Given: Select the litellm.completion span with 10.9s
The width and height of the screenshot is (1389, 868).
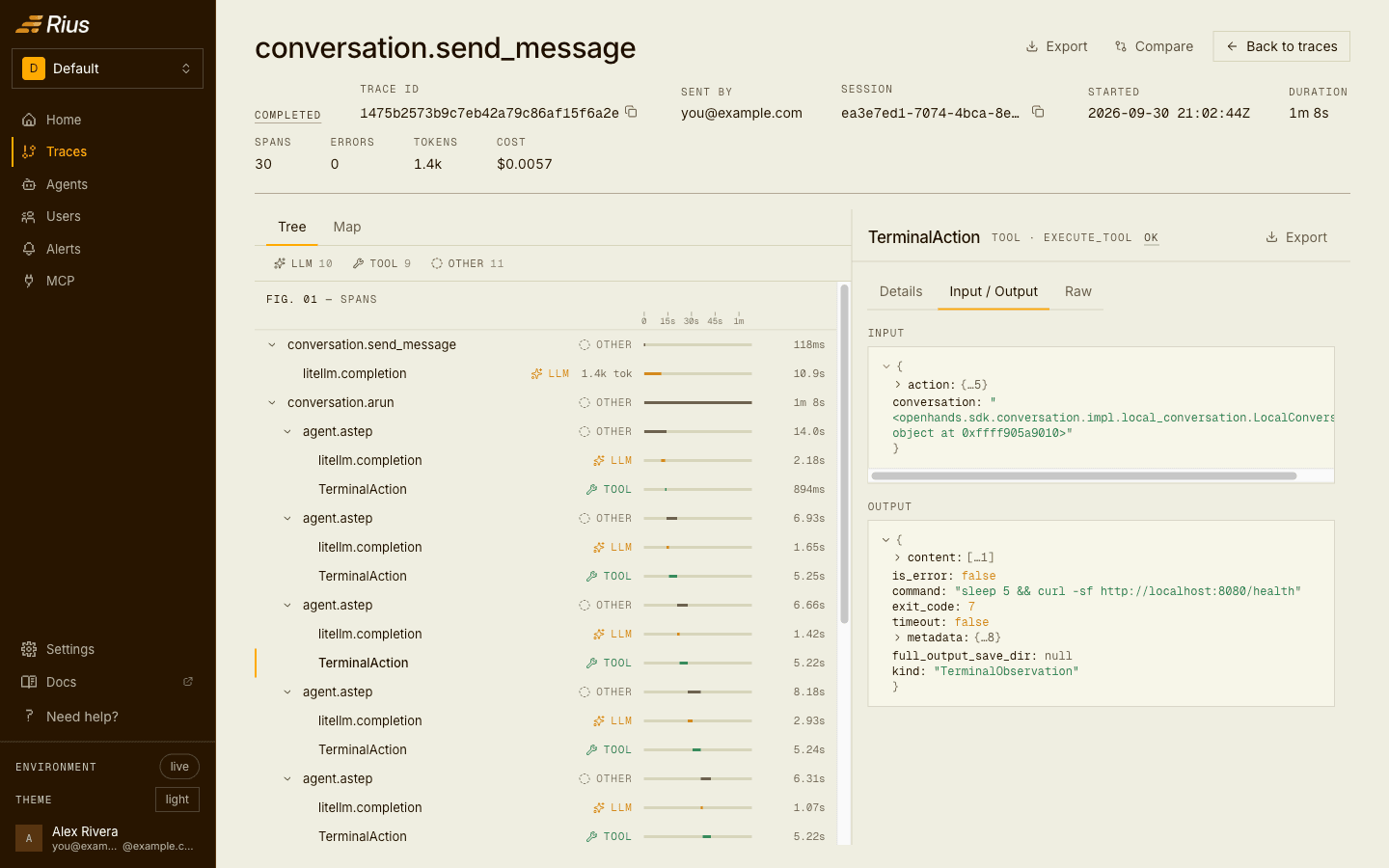Looking at the screenshot, I should 546,373.
